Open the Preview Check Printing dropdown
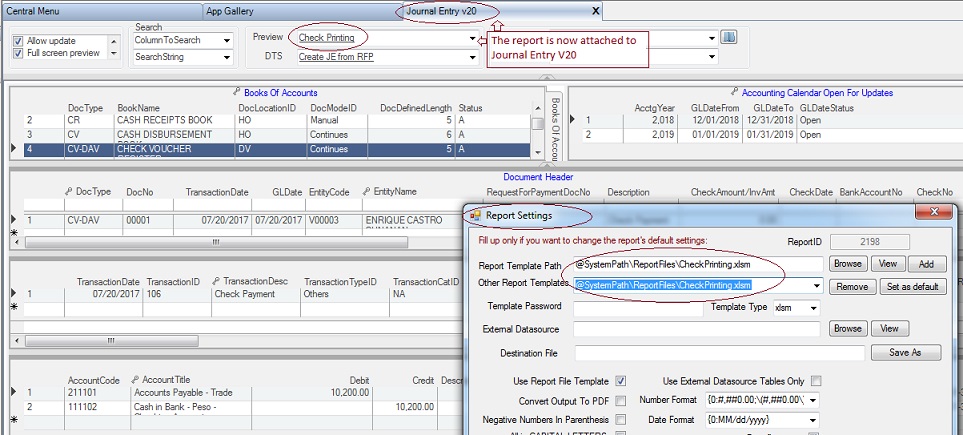The width and height of the screenshot is (963, 435). point(472,38)
